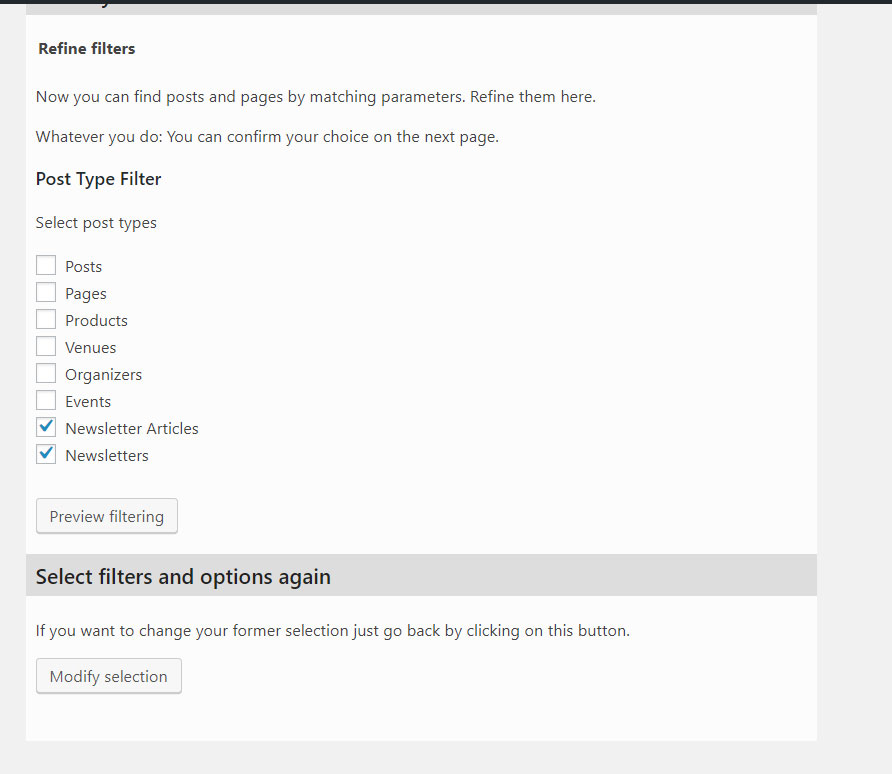This screenshot has height=774, width=892.
Task: Click the Newsletter Articles label text
Action: 132,429
